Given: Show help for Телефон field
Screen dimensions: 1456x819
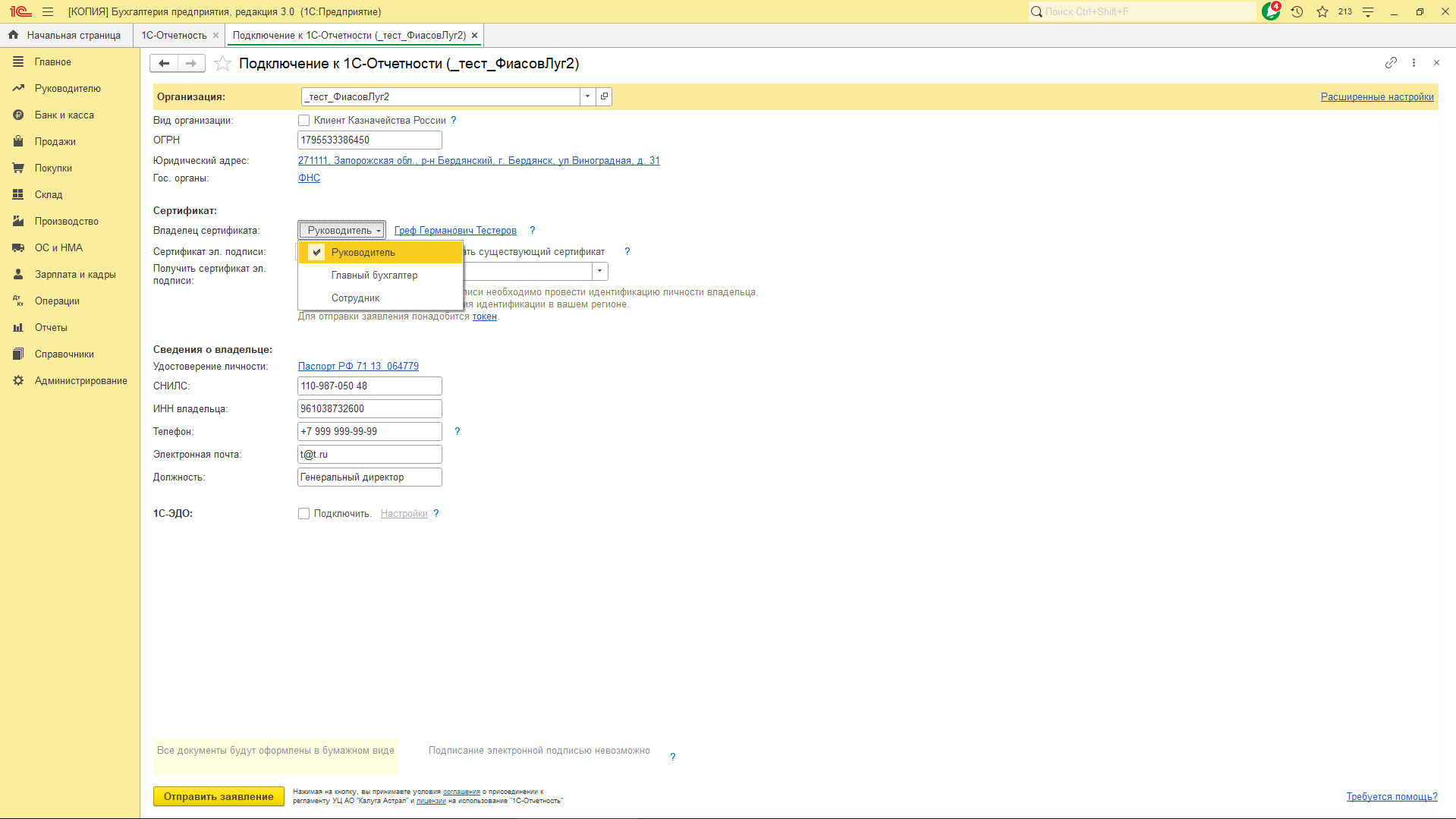Looking at the screenshot, I should 457,432.
